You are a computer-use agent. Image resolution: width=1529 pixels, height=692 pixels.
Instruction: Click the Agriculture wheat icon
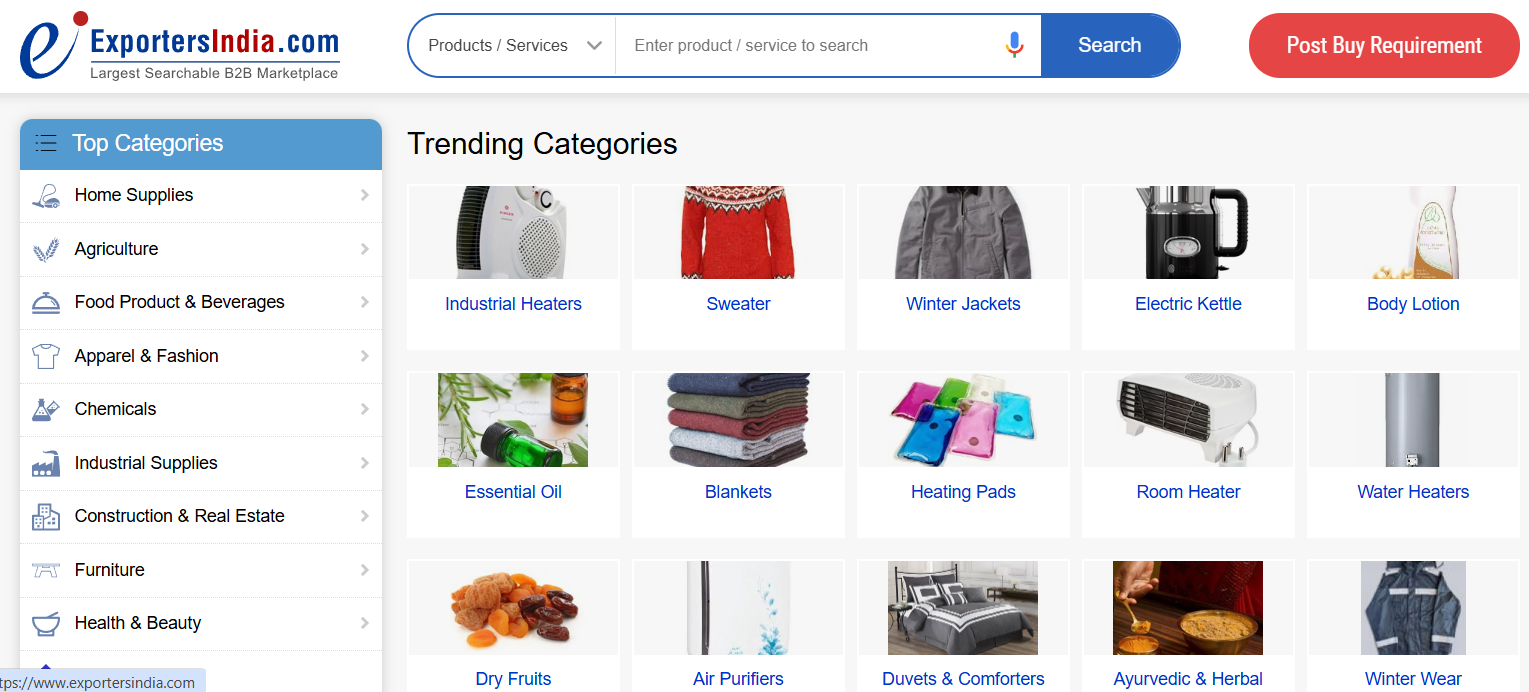46,250
